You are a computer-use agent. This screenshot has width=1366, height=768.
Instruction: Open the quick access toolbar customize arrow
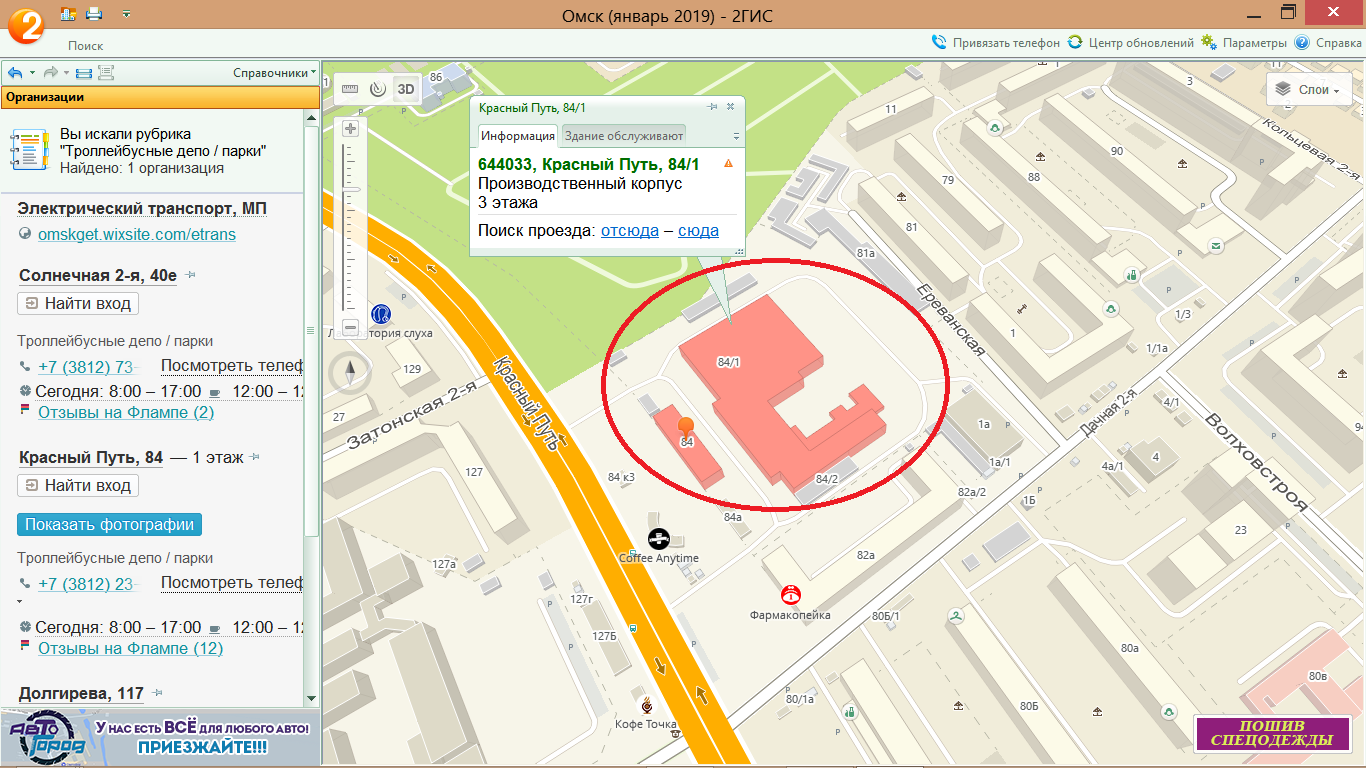click(126, 14)
